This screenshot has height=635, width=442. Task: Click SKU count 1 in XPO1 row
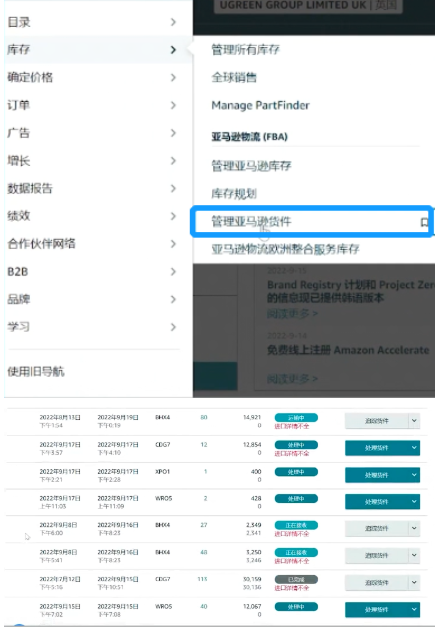205,472
